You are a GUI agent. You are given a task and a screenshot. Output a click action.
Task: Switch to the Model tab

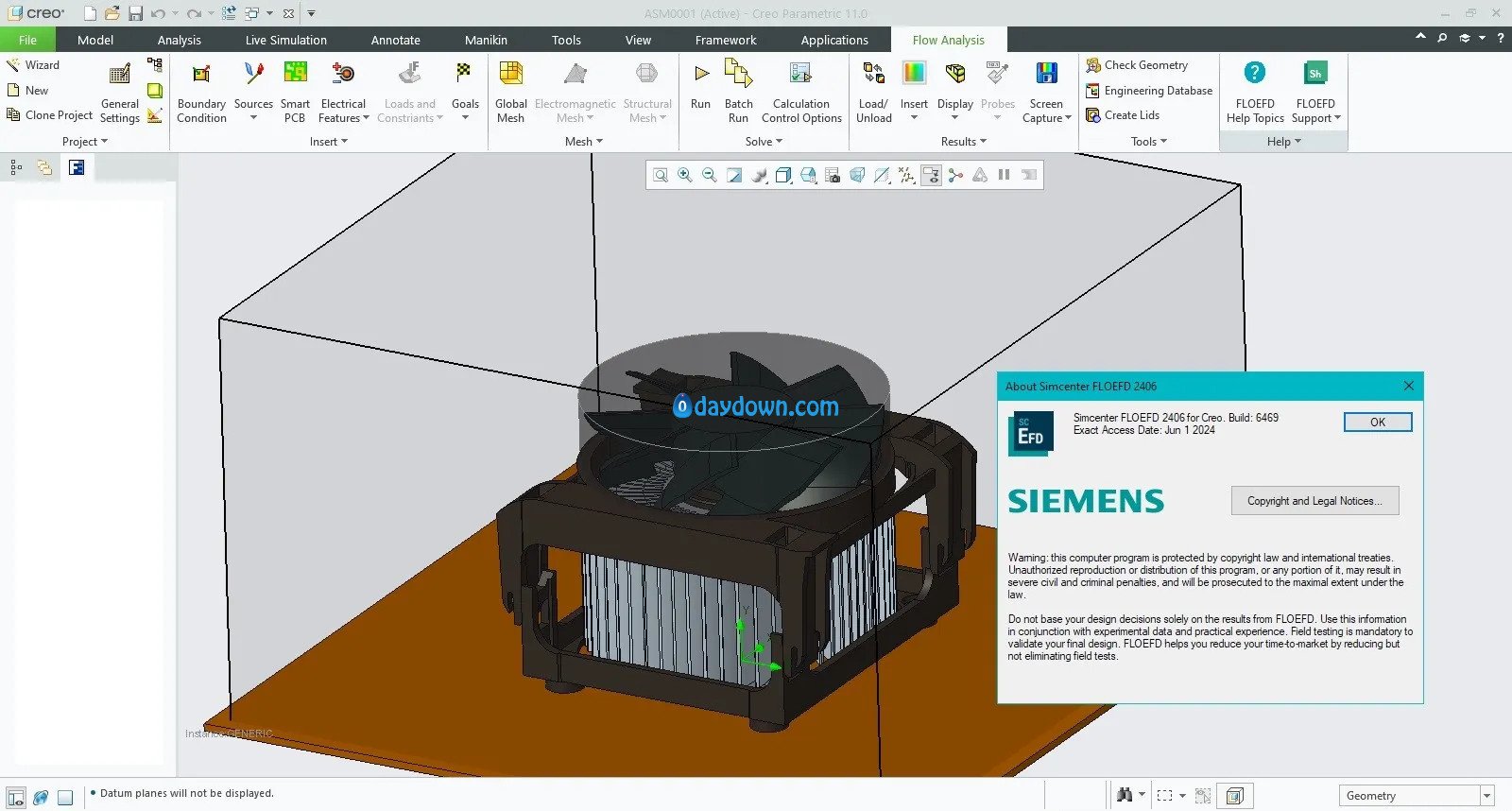click(x=95, y=40)
